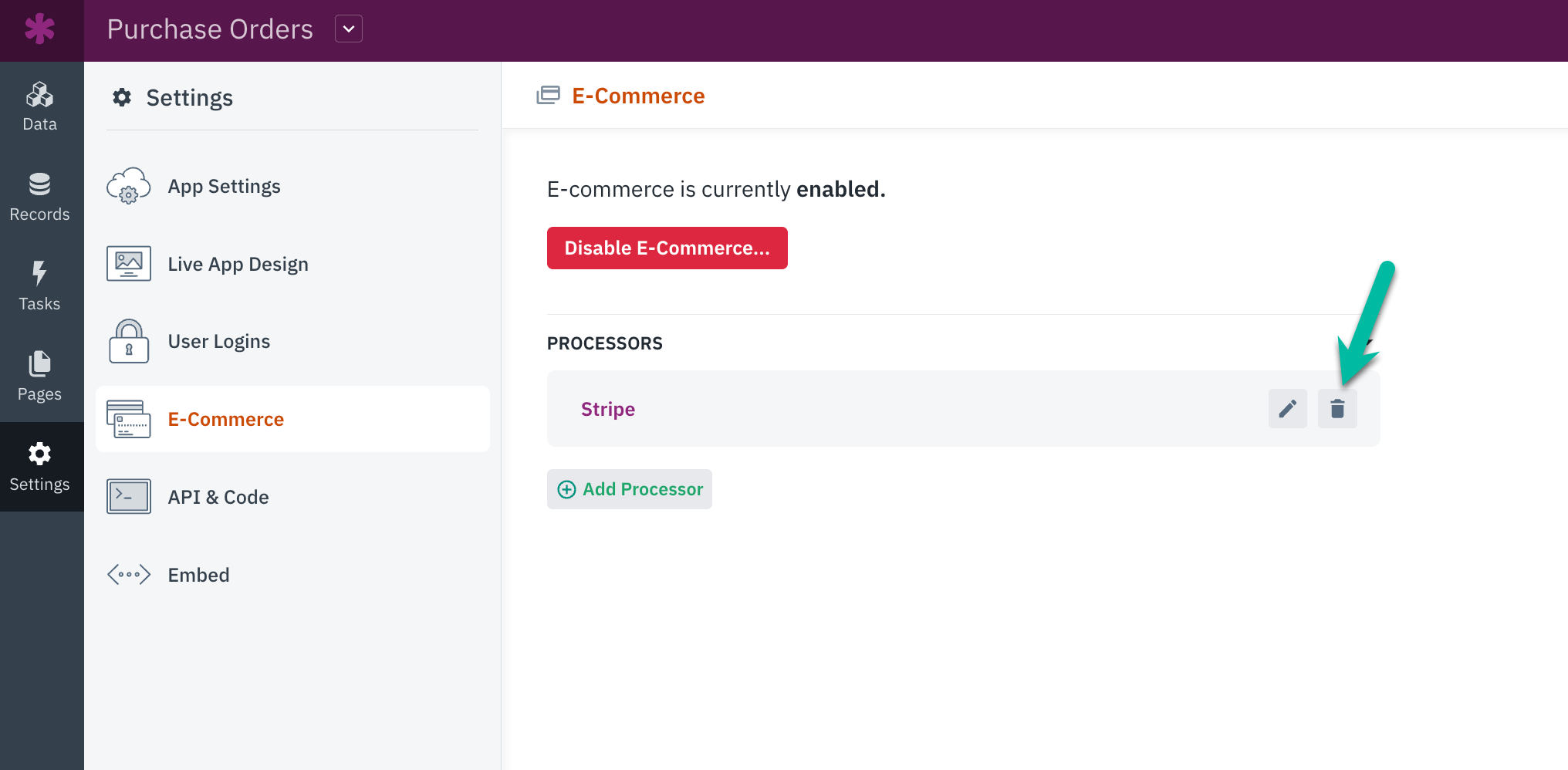Delete the Stripe processor using trash icon
Viewport: 1568px width, 770px height.
click(1337, 409)
